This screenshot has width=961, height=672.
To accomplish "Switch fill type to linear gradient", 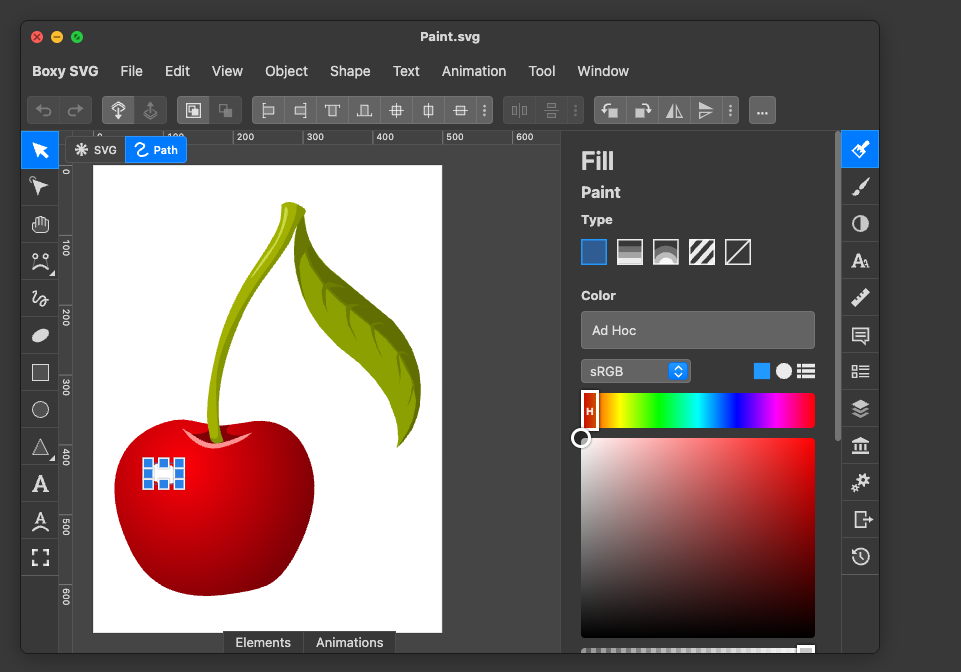I will tap(629, 252).
